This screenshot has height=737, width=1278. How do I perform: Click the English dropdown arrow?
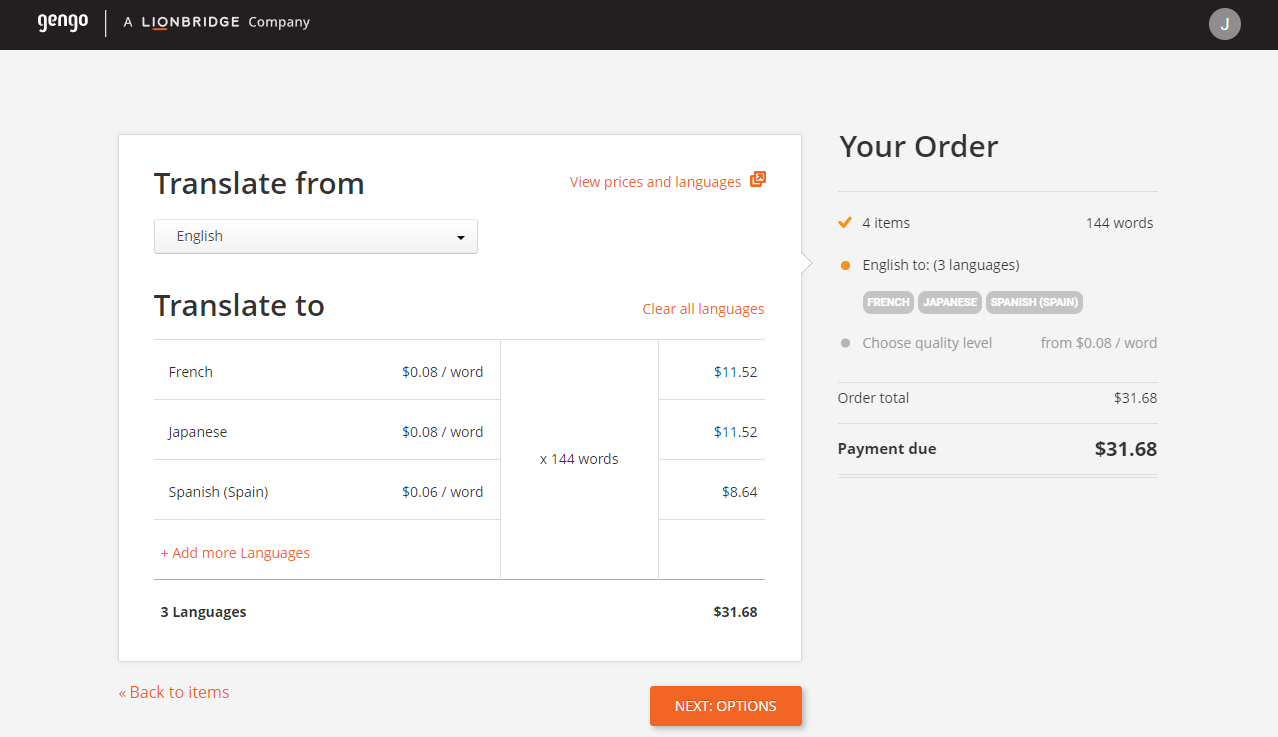[x=460, y=236]
